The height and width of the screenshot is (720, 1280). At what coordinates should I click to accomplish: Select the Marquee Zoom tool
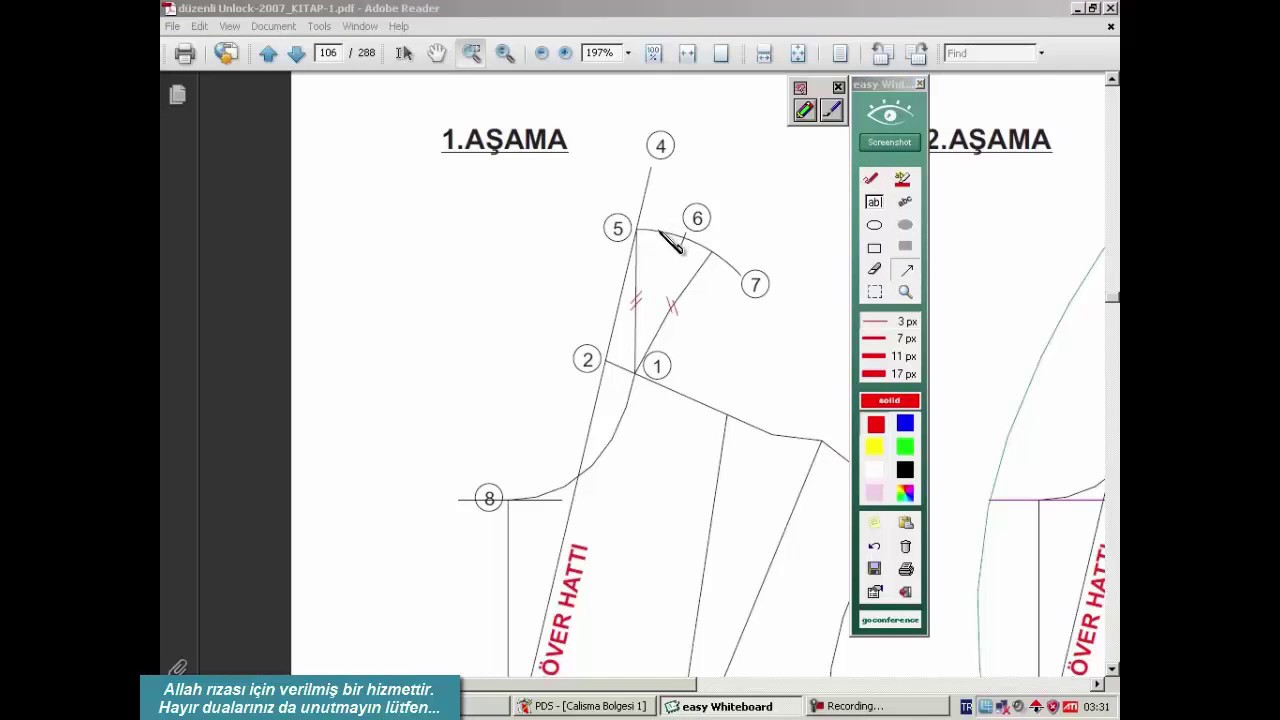coord(471,53)
